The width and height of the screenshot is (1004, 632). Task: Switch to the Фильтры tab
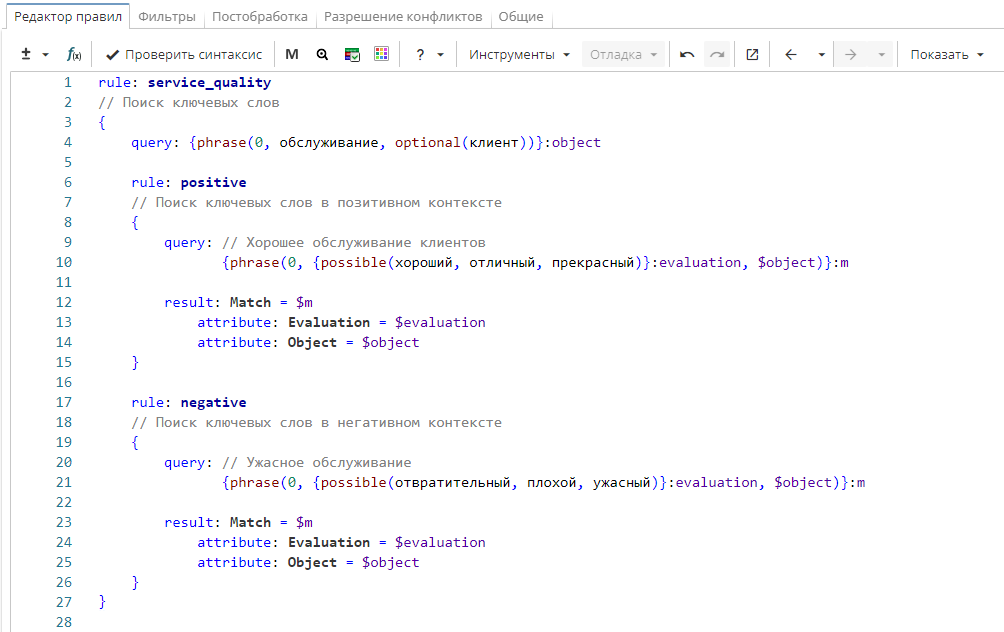(166, 17)
